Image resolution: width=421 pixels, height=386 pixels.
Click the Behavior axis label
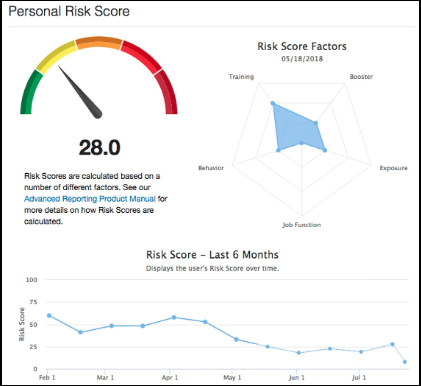click(x=211, y=168)
